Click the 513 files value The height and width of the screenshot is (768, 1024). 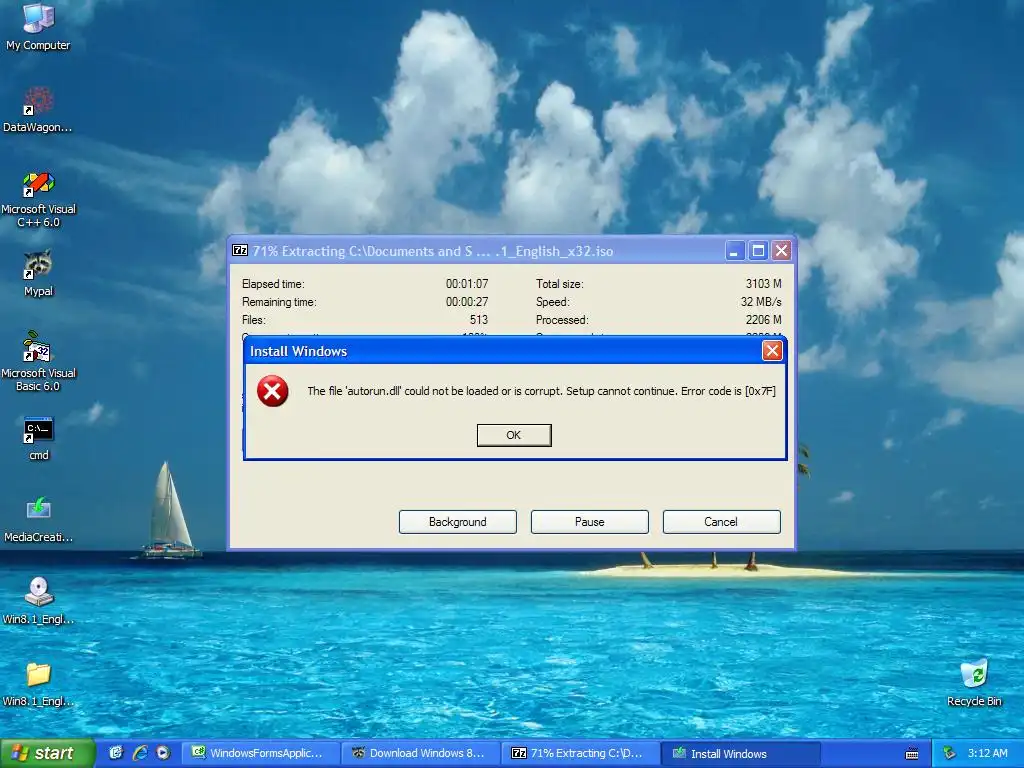tap(479, 320)
